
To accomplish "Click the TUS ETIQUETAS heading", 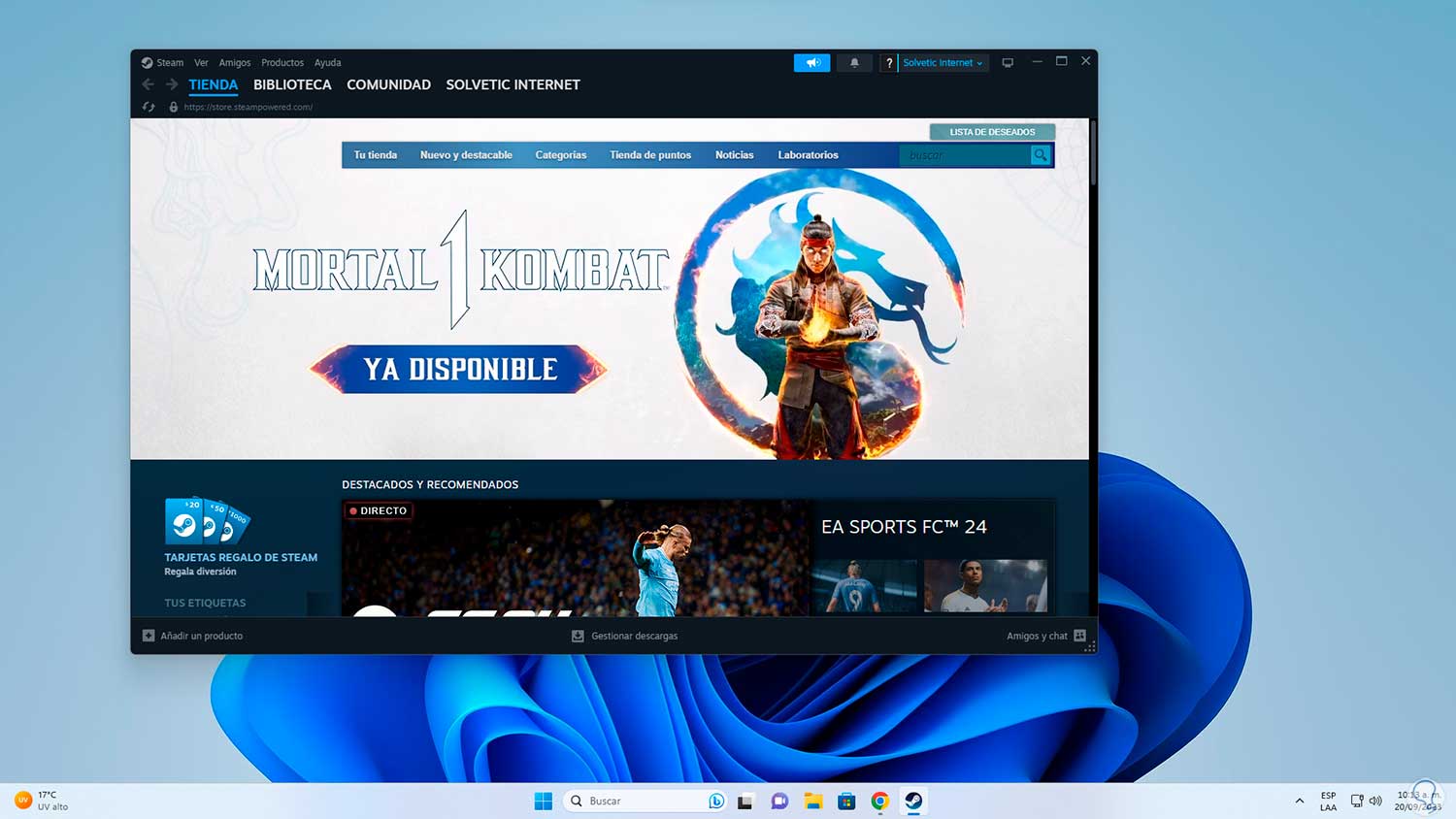I will [205, 603].
